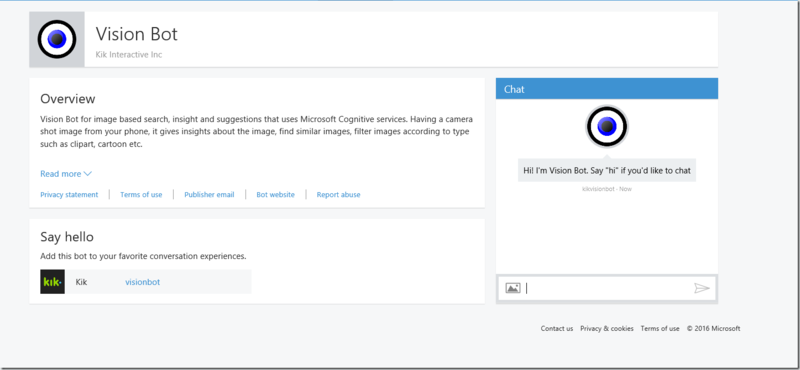Open the bot's Terms of use link
This screenshot has height=370, width=800.
pyautogui.click(x=141, y=194)
